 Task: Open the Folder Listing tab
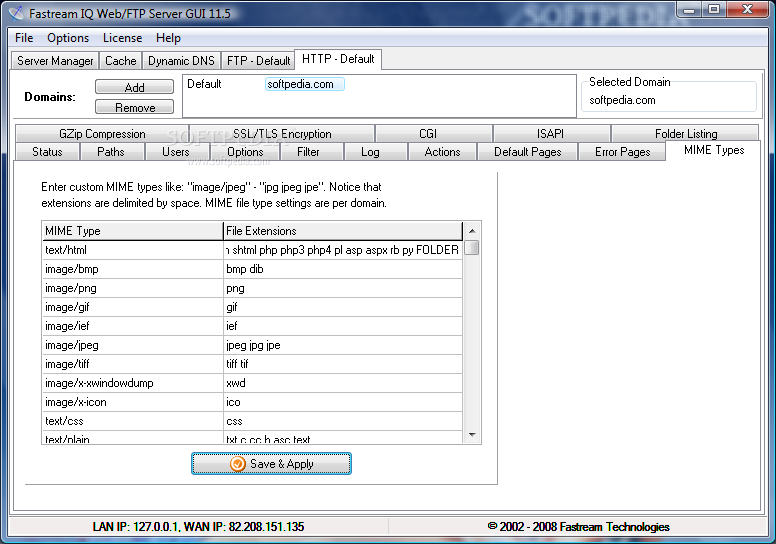(x=686, y=134)
